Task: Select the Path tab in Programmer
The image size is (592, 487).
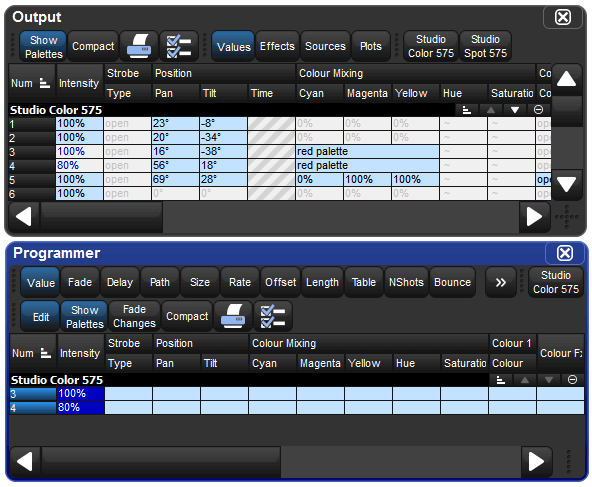Action: [x=160, y=282]
